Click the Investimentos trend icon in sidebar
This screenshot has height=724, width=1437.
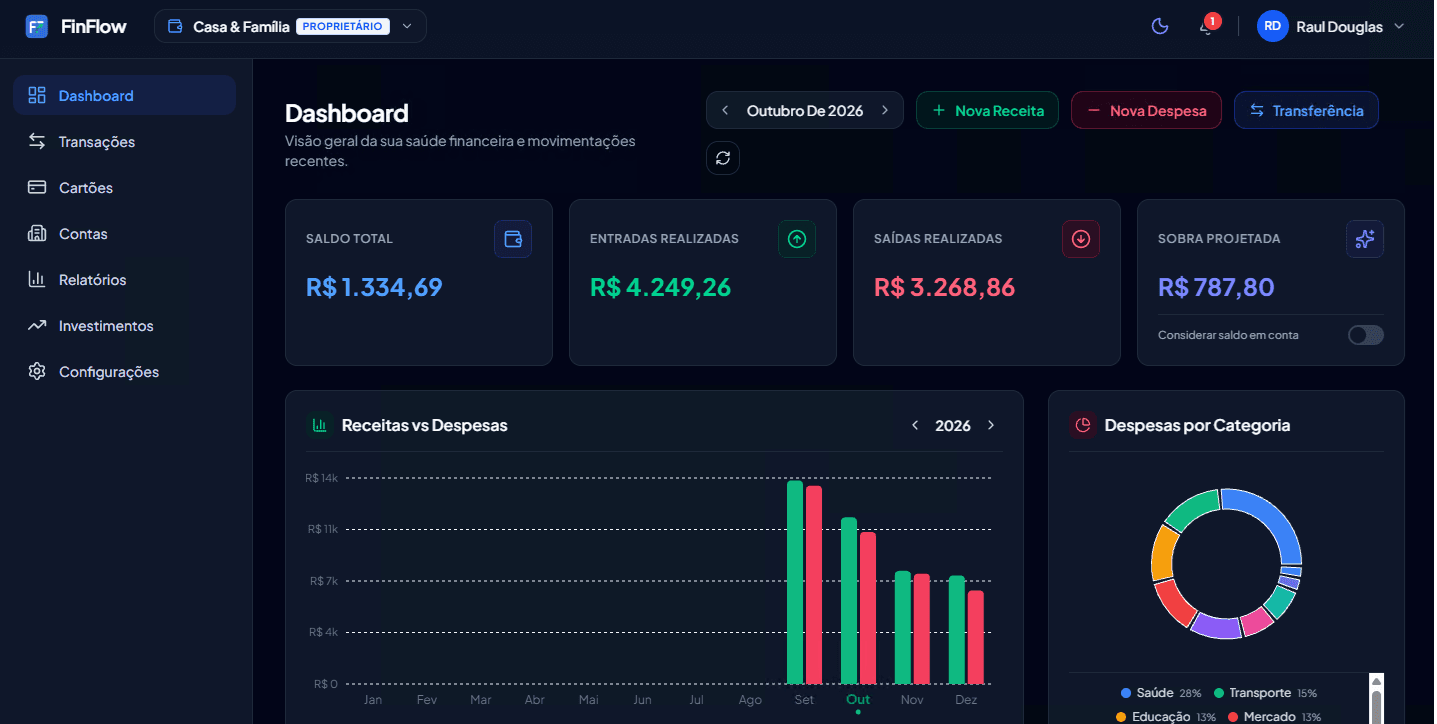[37, 325]
